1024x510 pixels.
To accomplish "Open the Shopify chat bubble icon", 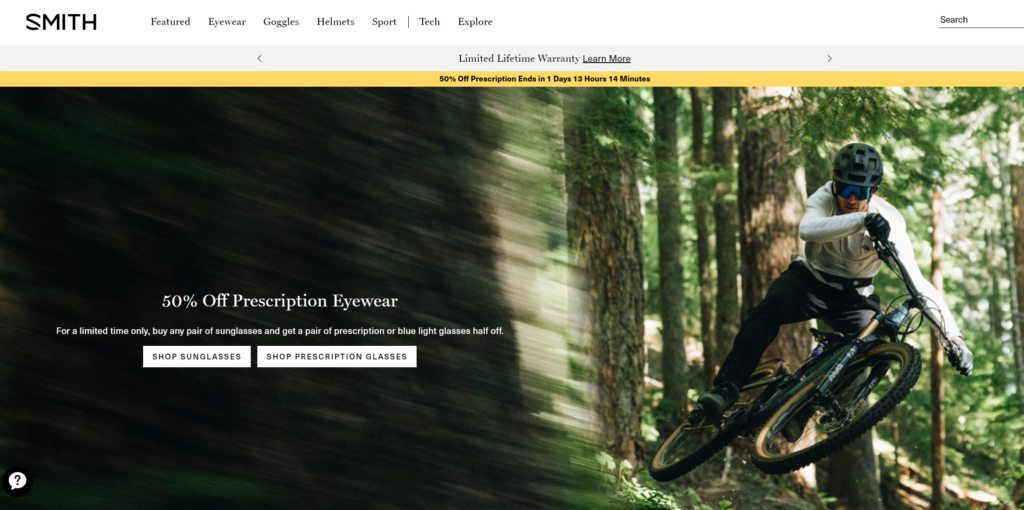I will tap(17, 481).
